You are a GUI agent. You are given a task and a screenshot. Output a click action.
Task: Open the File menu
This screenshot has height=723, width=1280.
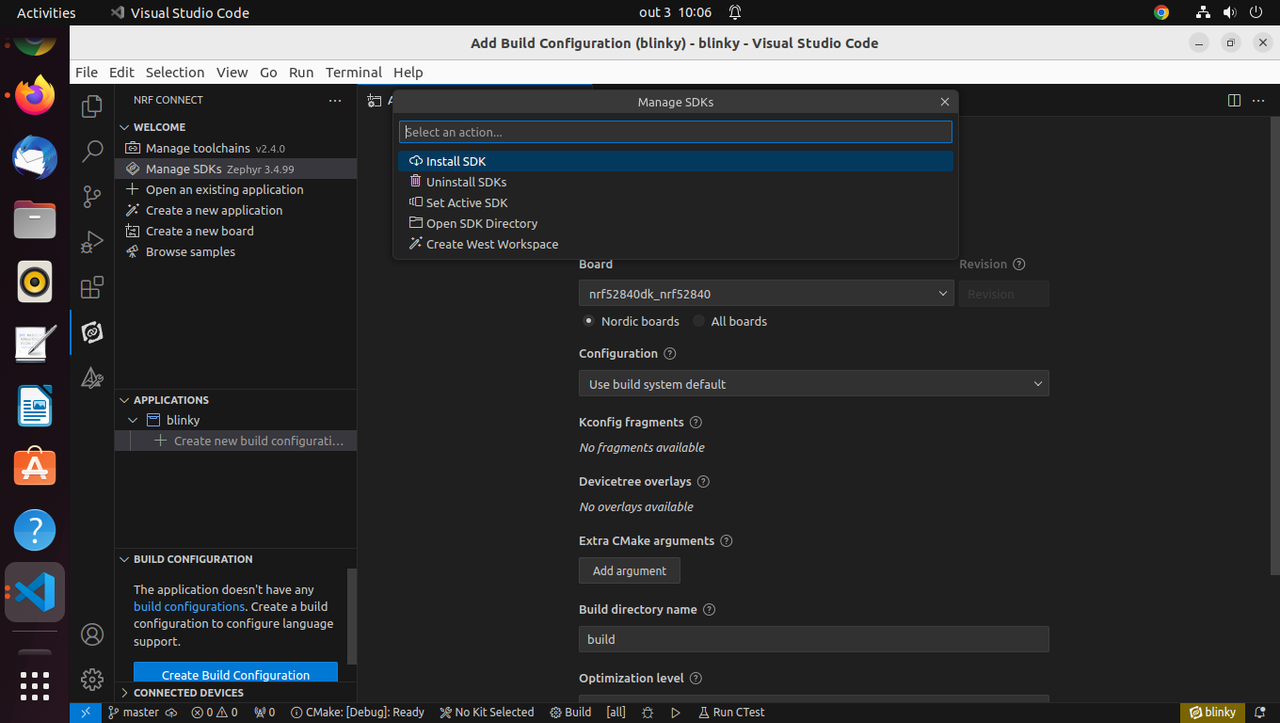[x=87, y=72]
